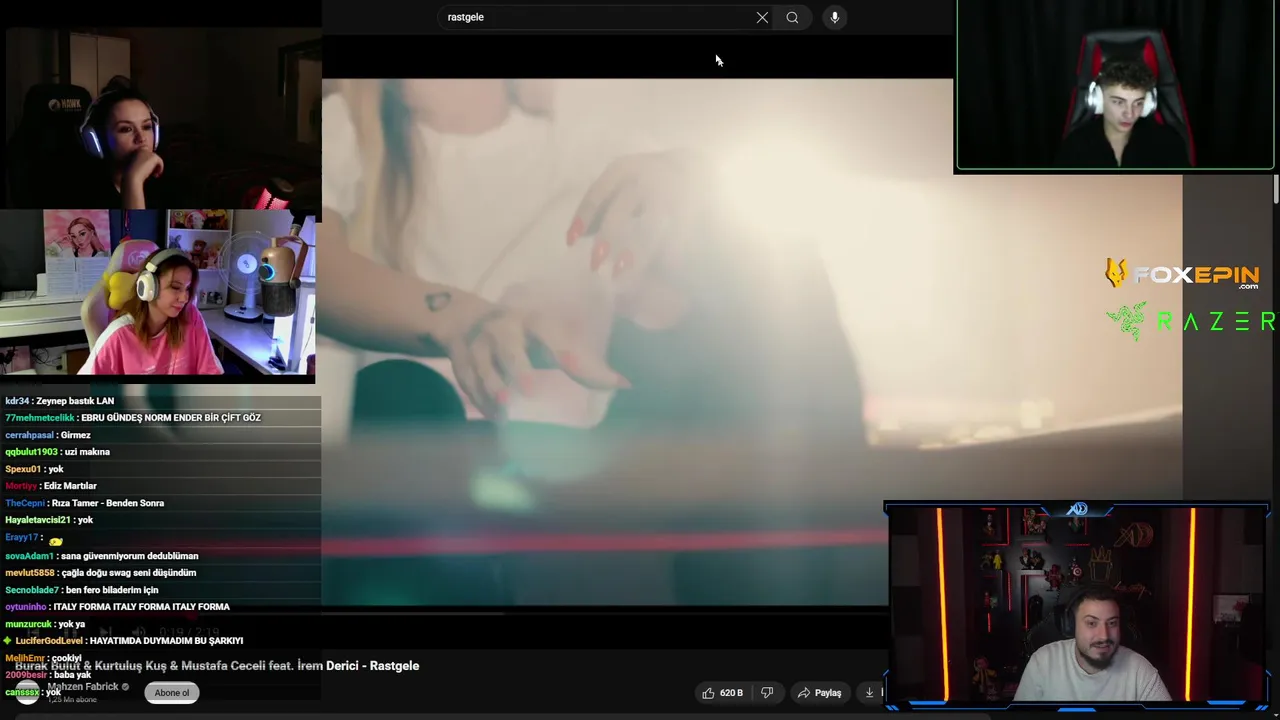Click chat message 'ben fero biladerim için'

[x=112, y=590]
